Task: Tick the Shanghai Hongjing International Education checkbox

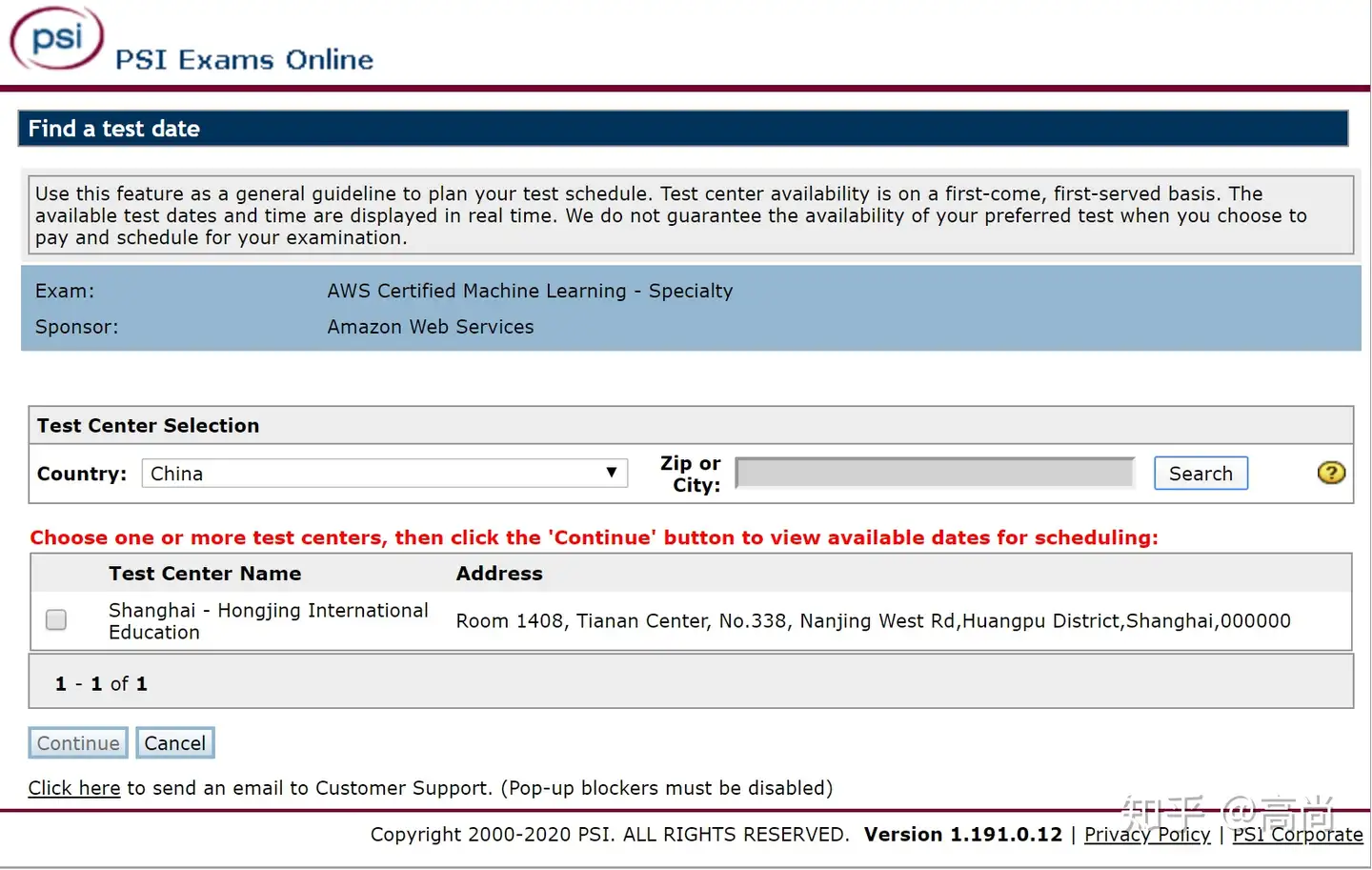Action: click(x=56, y=620)
